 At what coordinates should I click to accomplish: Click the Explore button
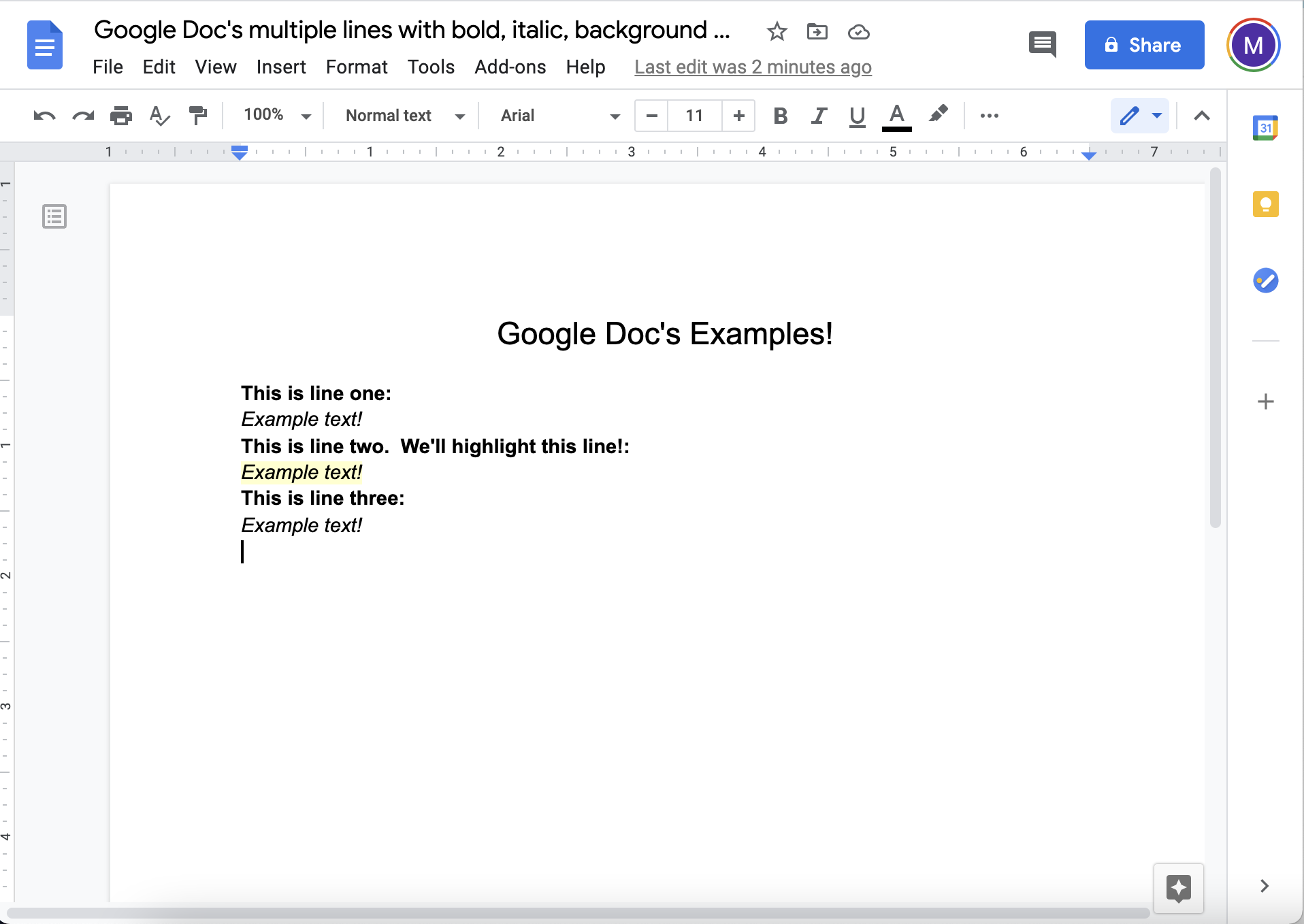[1179, 889]
